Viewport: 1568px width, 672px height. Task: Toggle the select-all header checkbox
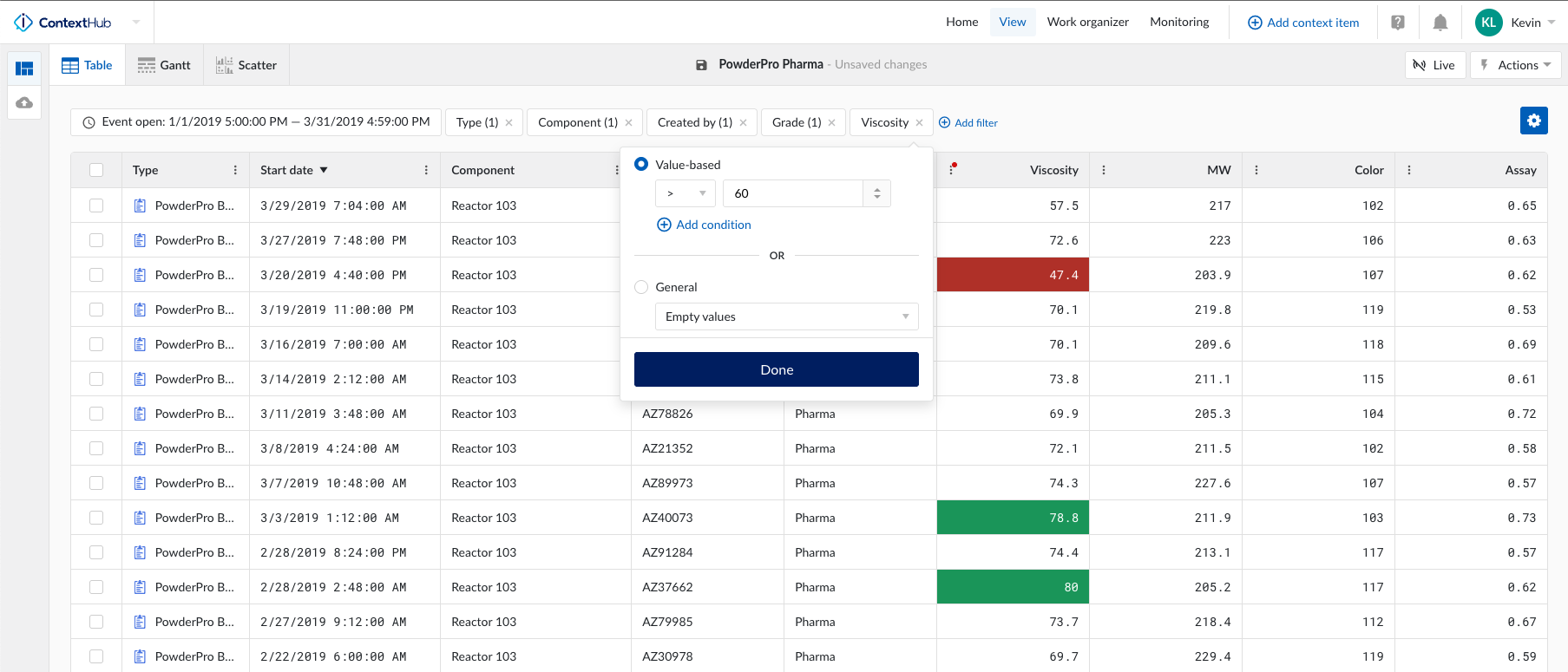(96, 170)
